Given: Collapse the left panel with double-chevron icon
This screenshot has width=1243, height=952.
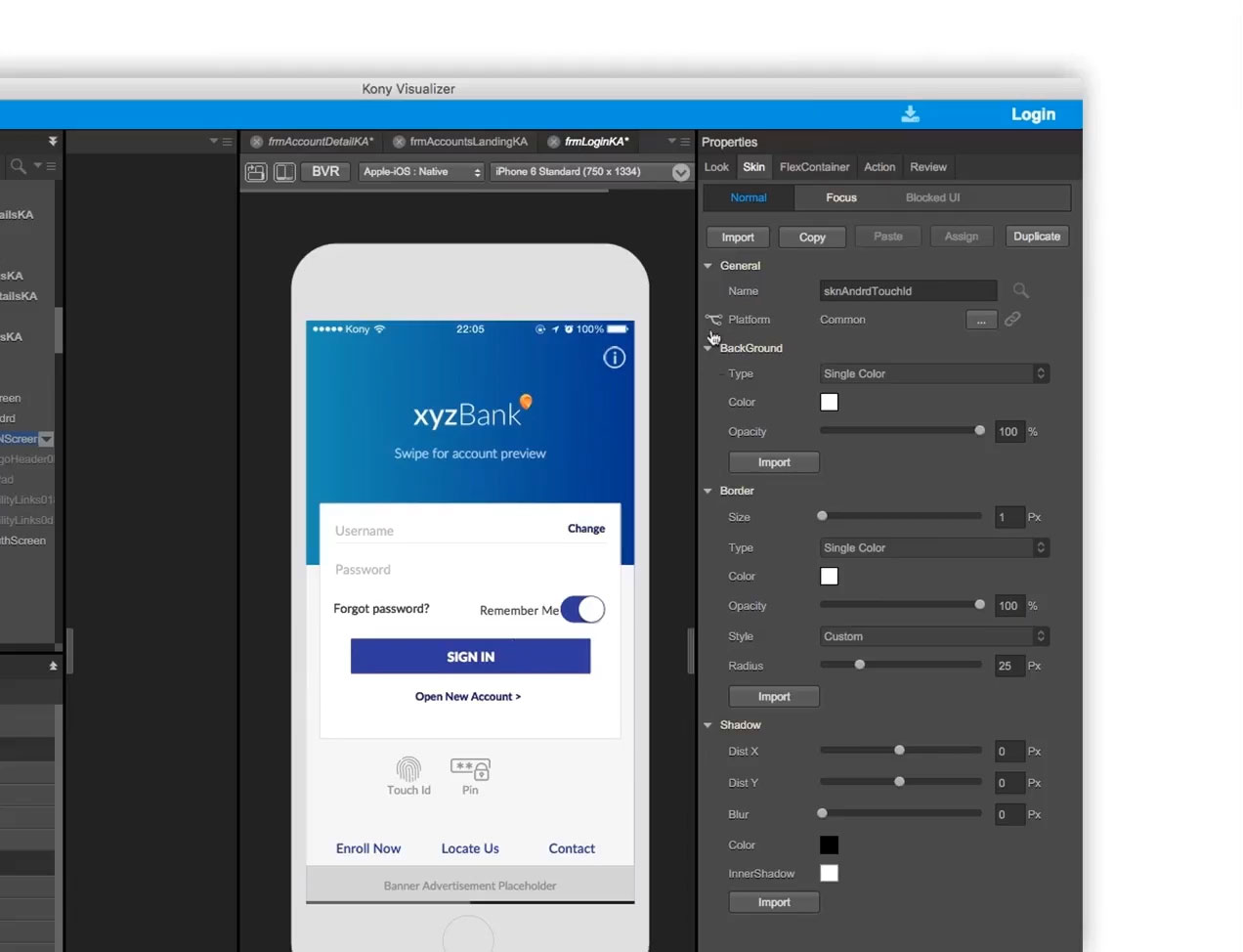Looking at the screenshot, I should point(53,142).
